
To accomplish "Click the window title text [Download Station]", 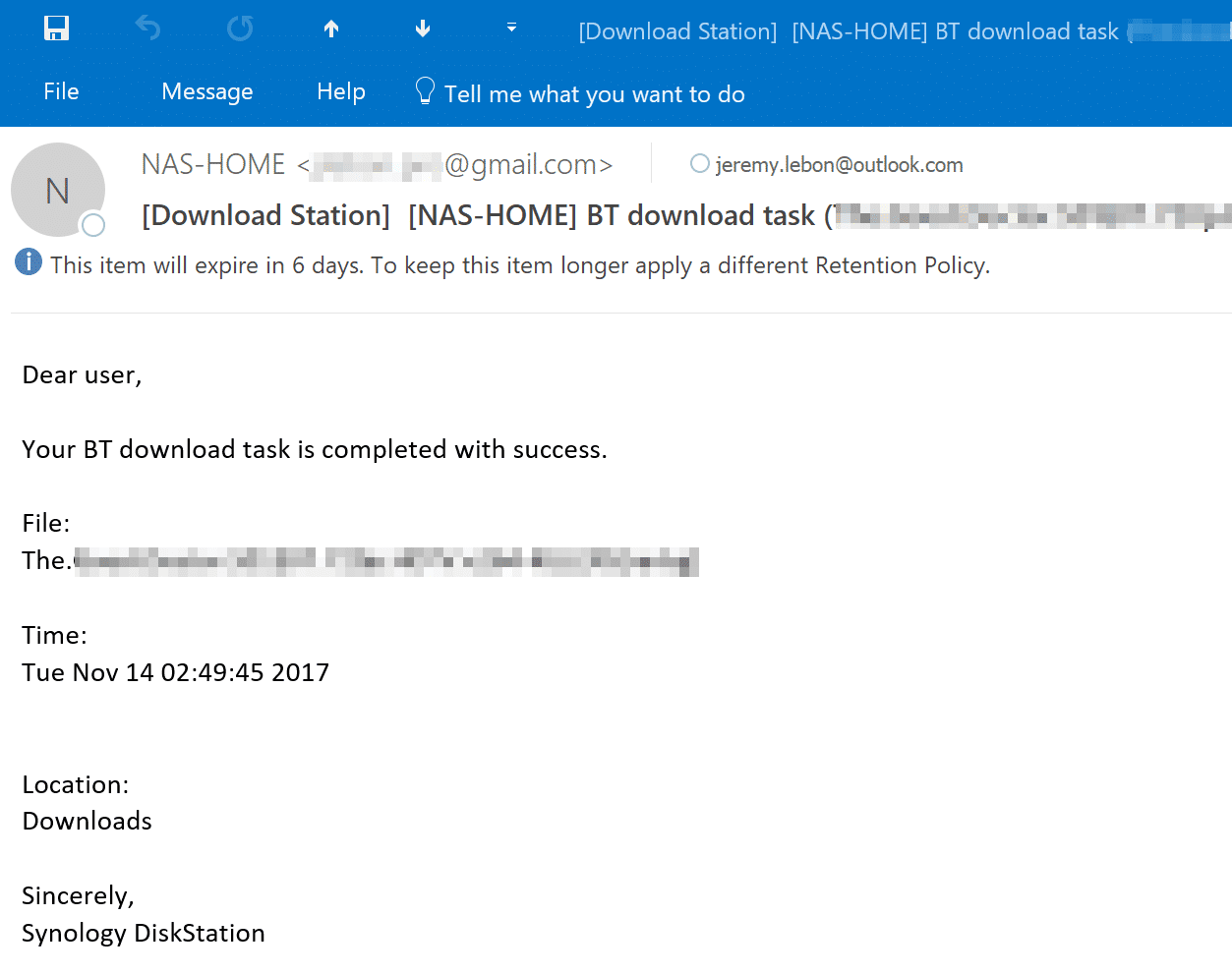I will tap(677, 31).
